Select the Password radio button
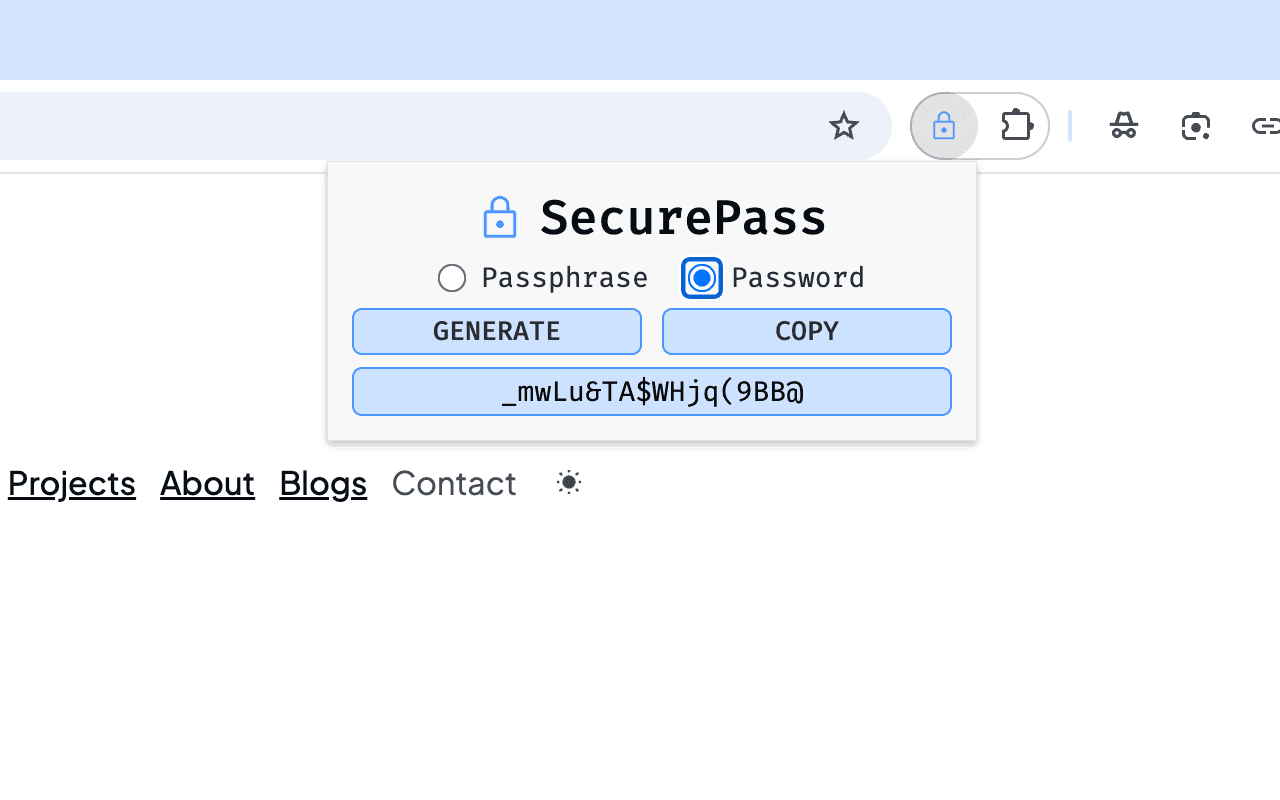Viewport: 1280px width, 800px height. 701,278
